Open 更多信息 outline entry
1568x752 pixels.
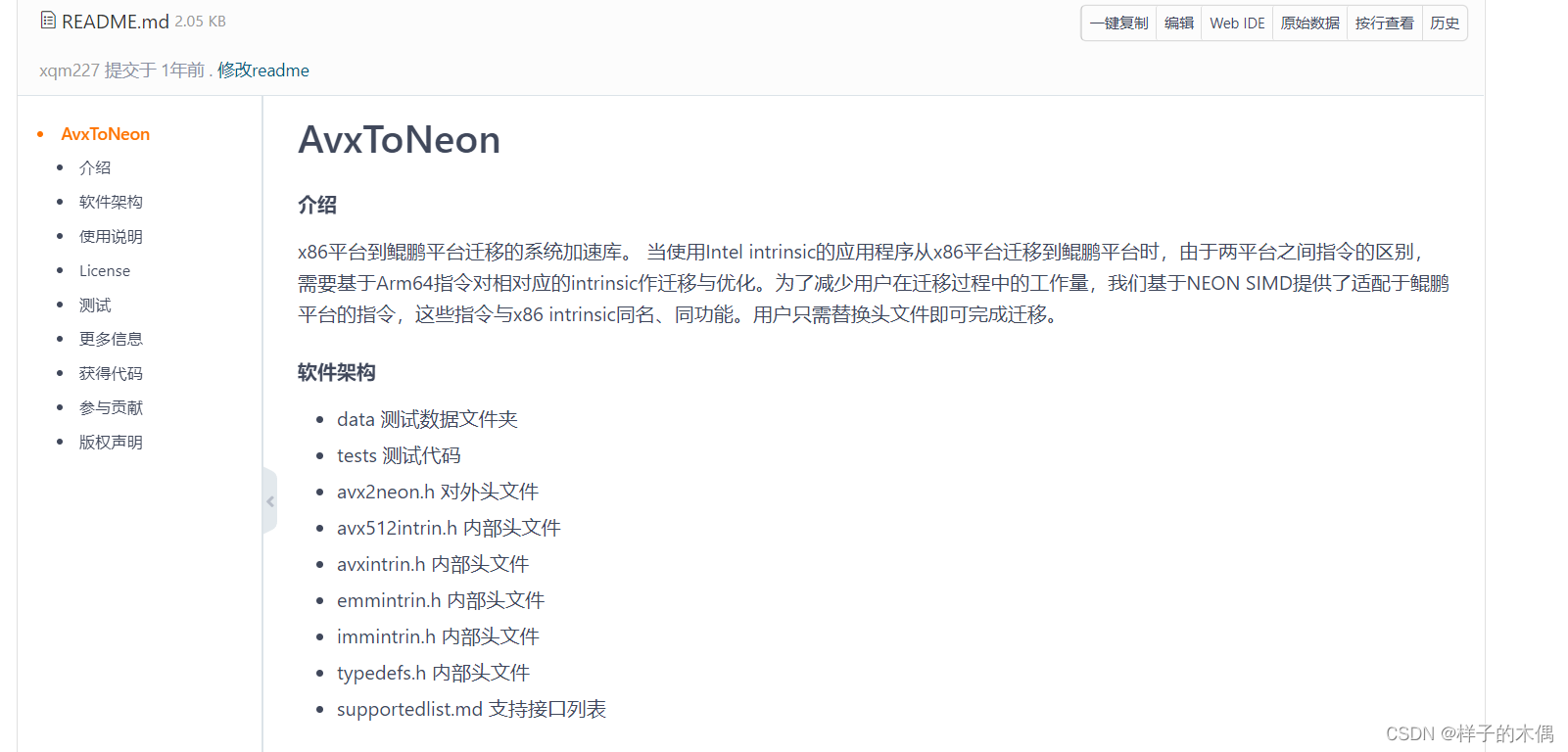coord(111,340)
